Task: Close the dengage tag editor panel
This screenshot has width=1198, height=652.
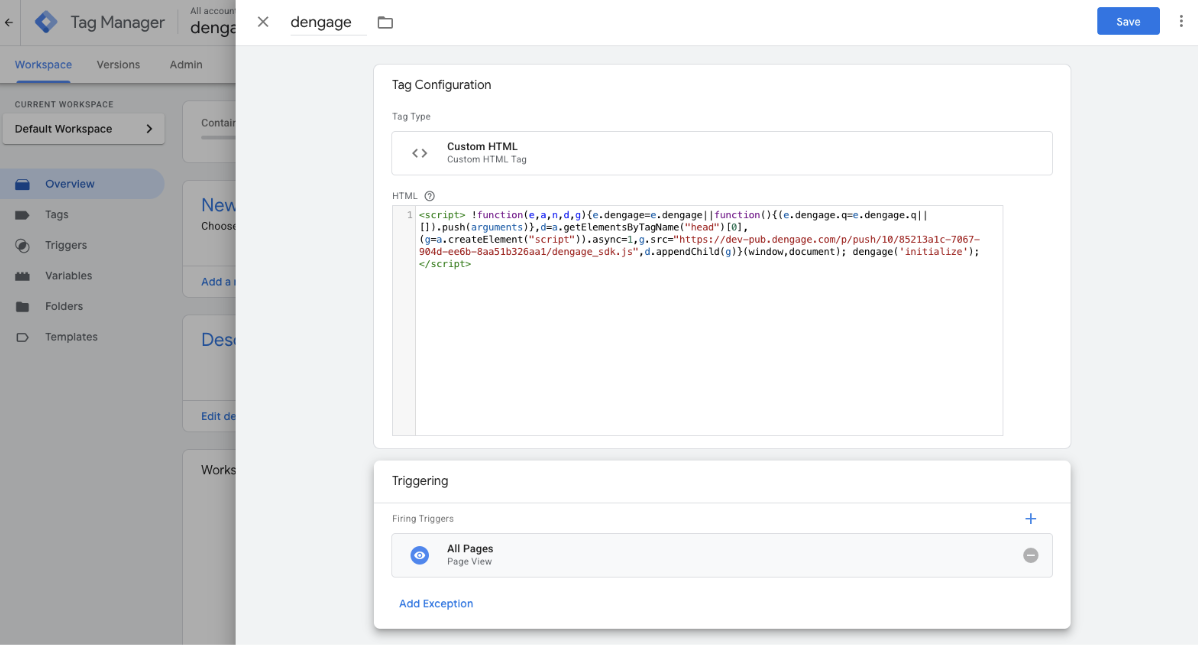Action: click(263, 22)
